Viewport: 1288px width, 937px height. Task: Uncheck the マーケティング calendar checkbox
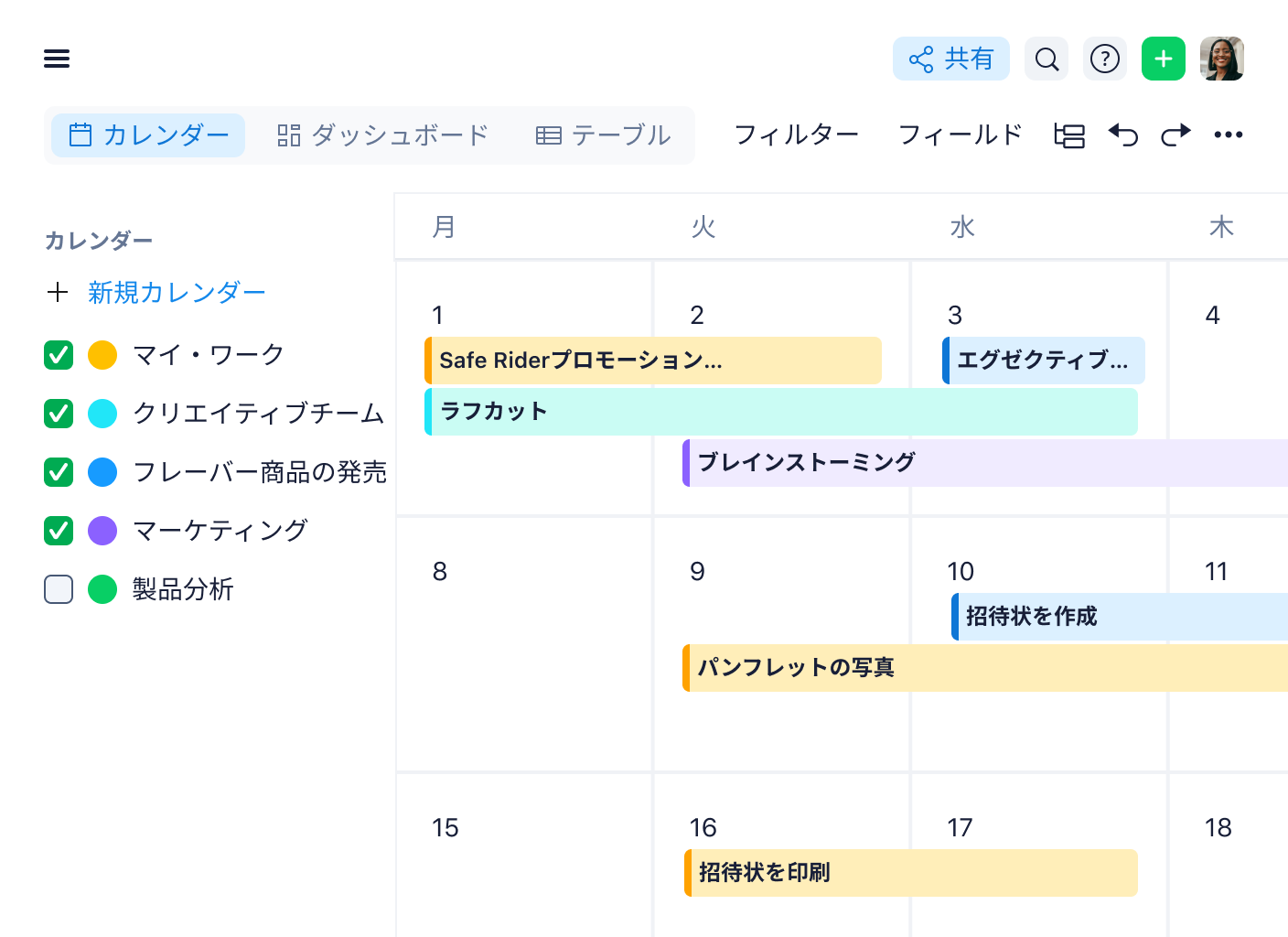click(x=59, y=531)
